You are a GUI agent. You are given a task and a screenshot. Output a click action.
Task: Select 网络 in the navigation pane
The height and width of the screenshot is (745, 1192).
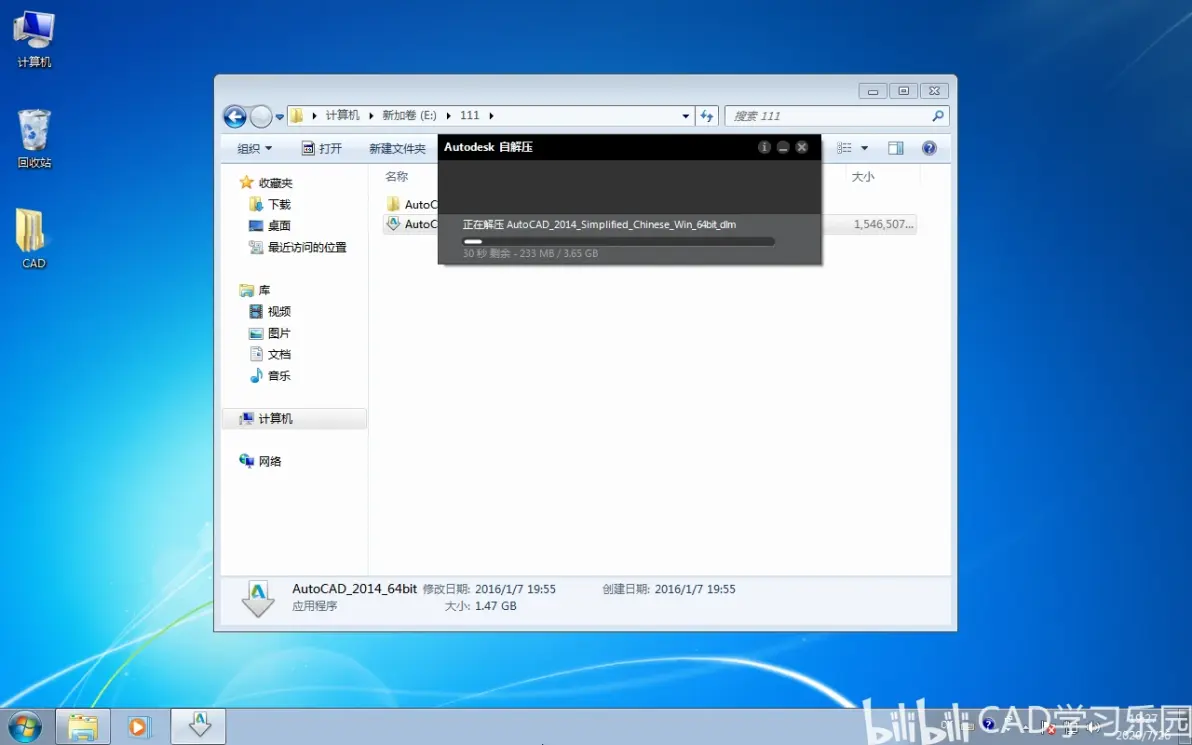coord(260,461)
